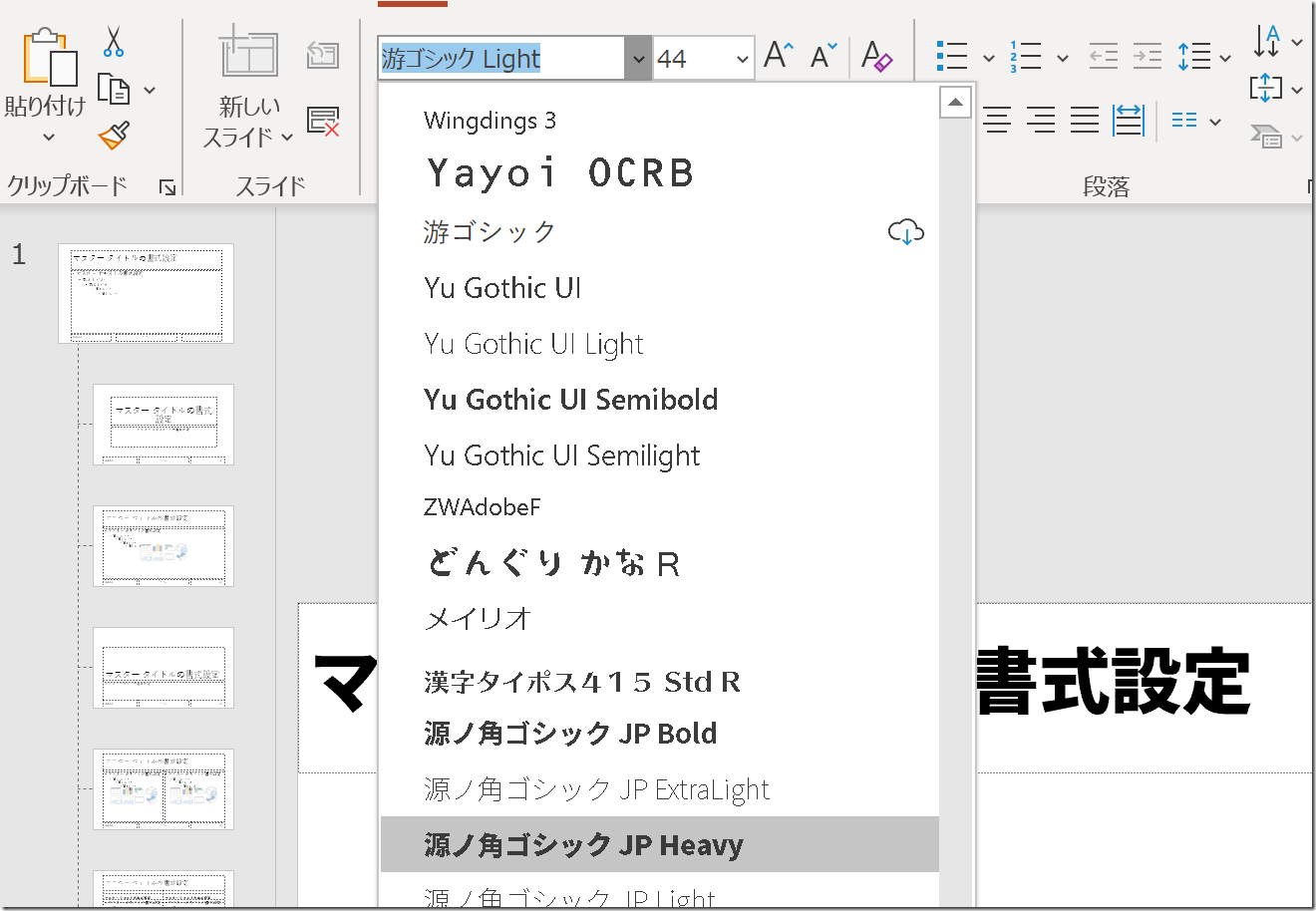
Task: Open the Paste options arrow below 貼り付け
Action: (48, 138)
